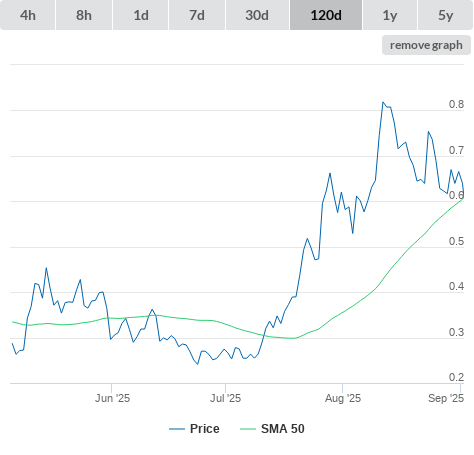Click the Jun '25 axis label

click(x=112, y=398)
